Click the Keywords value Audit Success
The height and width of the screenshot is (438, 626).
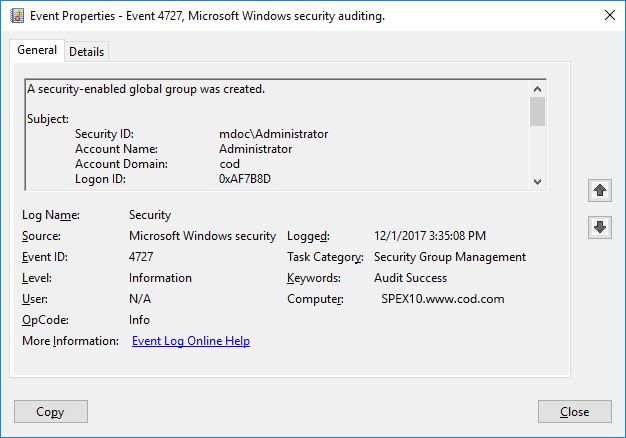(x=410, y=278)
